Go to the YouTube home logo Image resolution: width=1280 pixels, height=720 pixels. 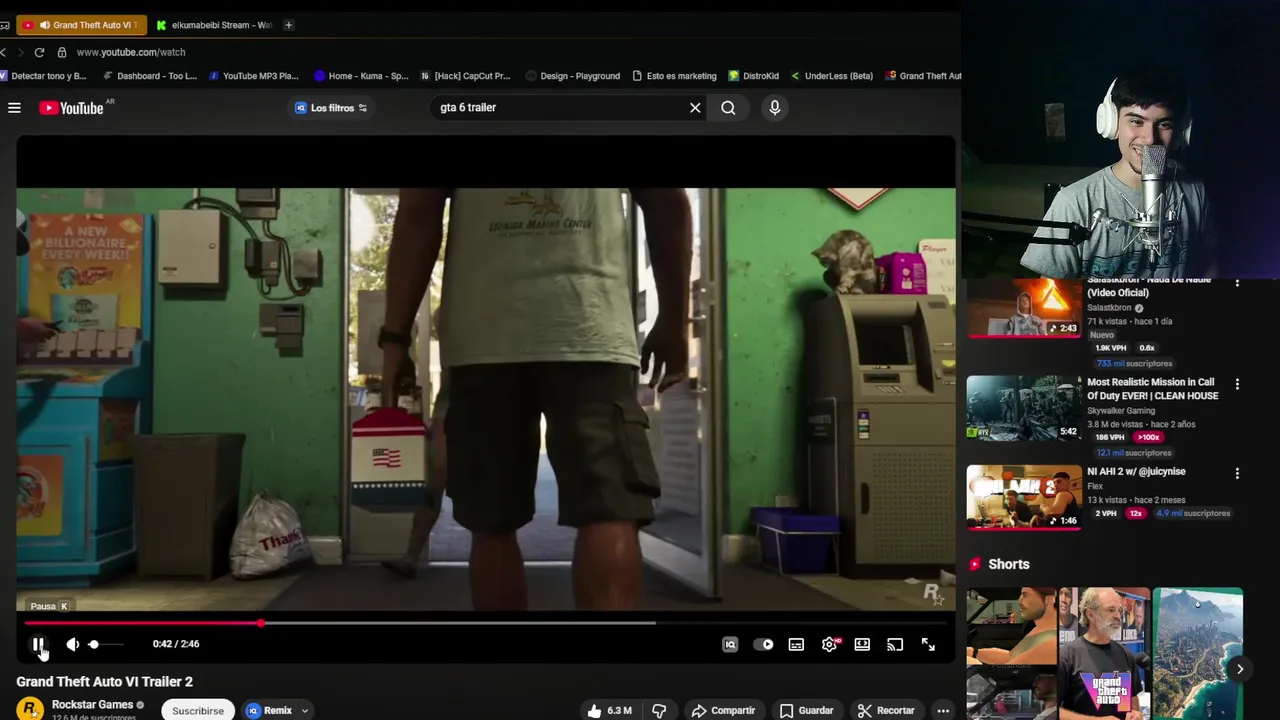[x=72, y=108]
